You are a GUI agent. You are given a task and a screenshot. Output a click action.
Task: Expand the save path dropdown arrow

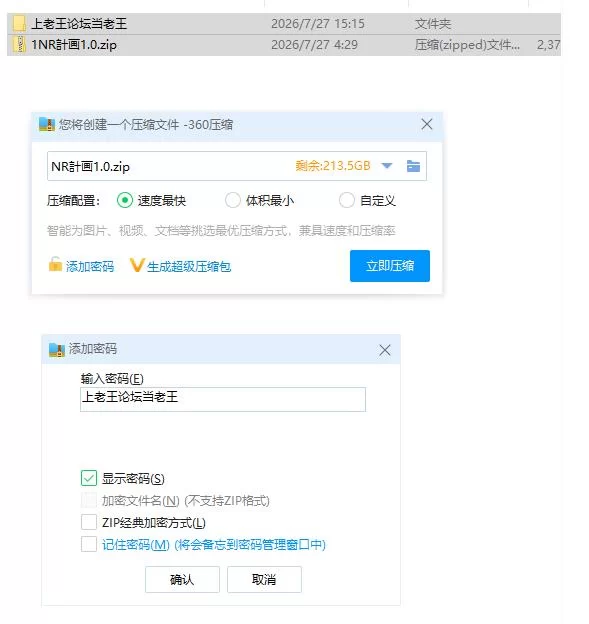click(387, 166)
